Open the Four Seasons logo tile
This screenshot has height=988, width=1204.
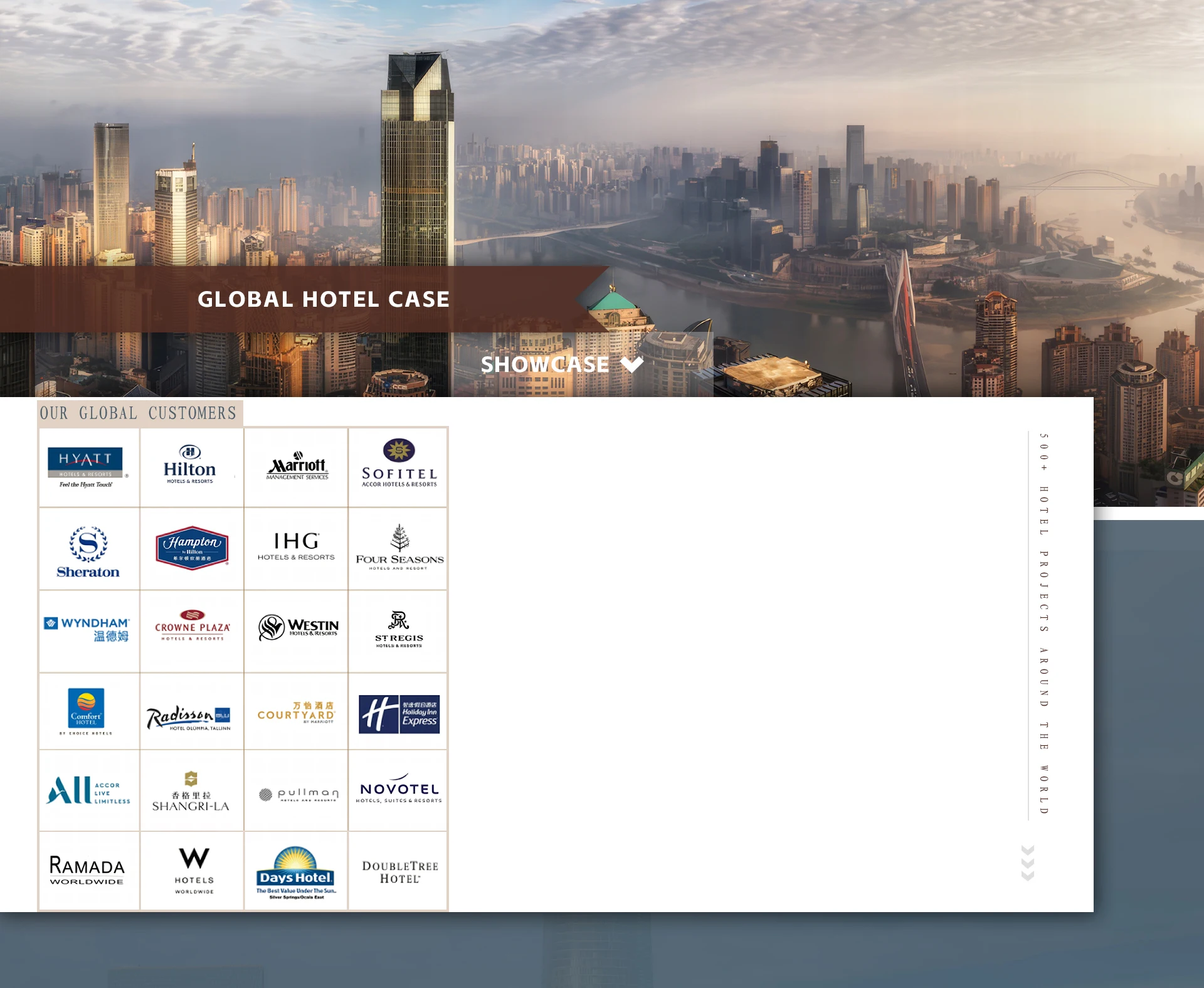coord(398,550)
